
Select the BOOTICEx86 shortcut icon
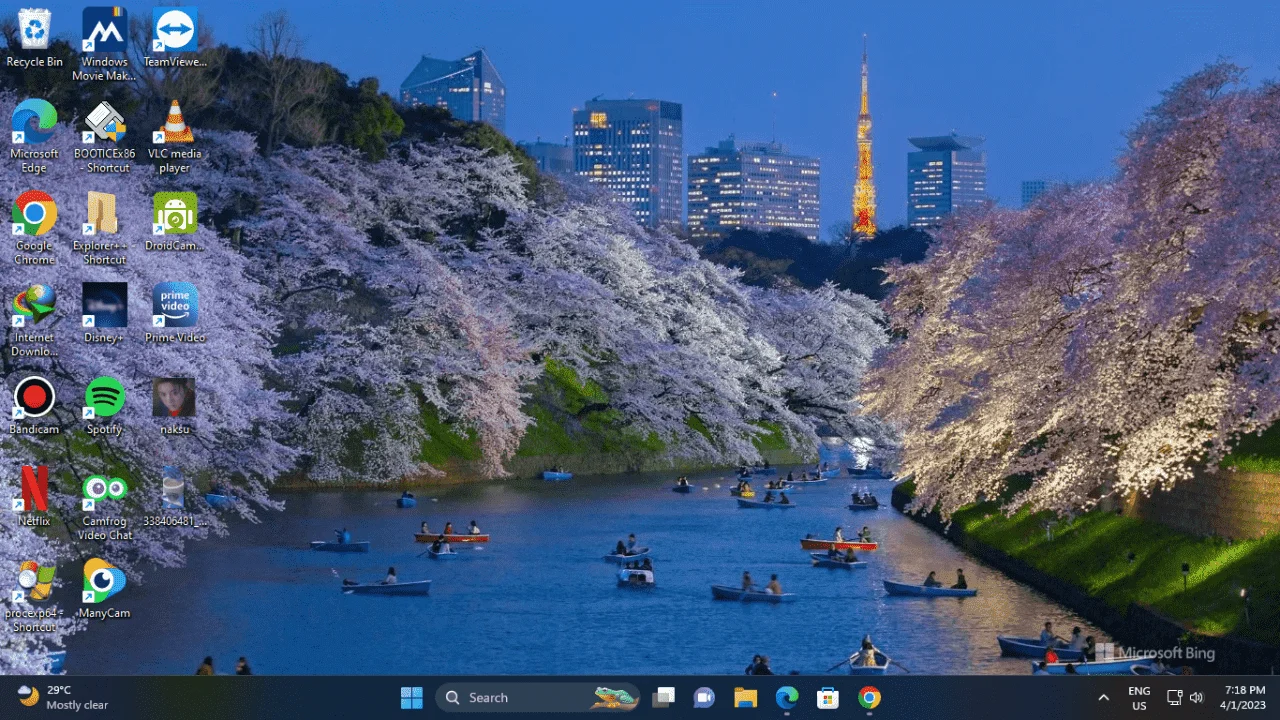104,137
